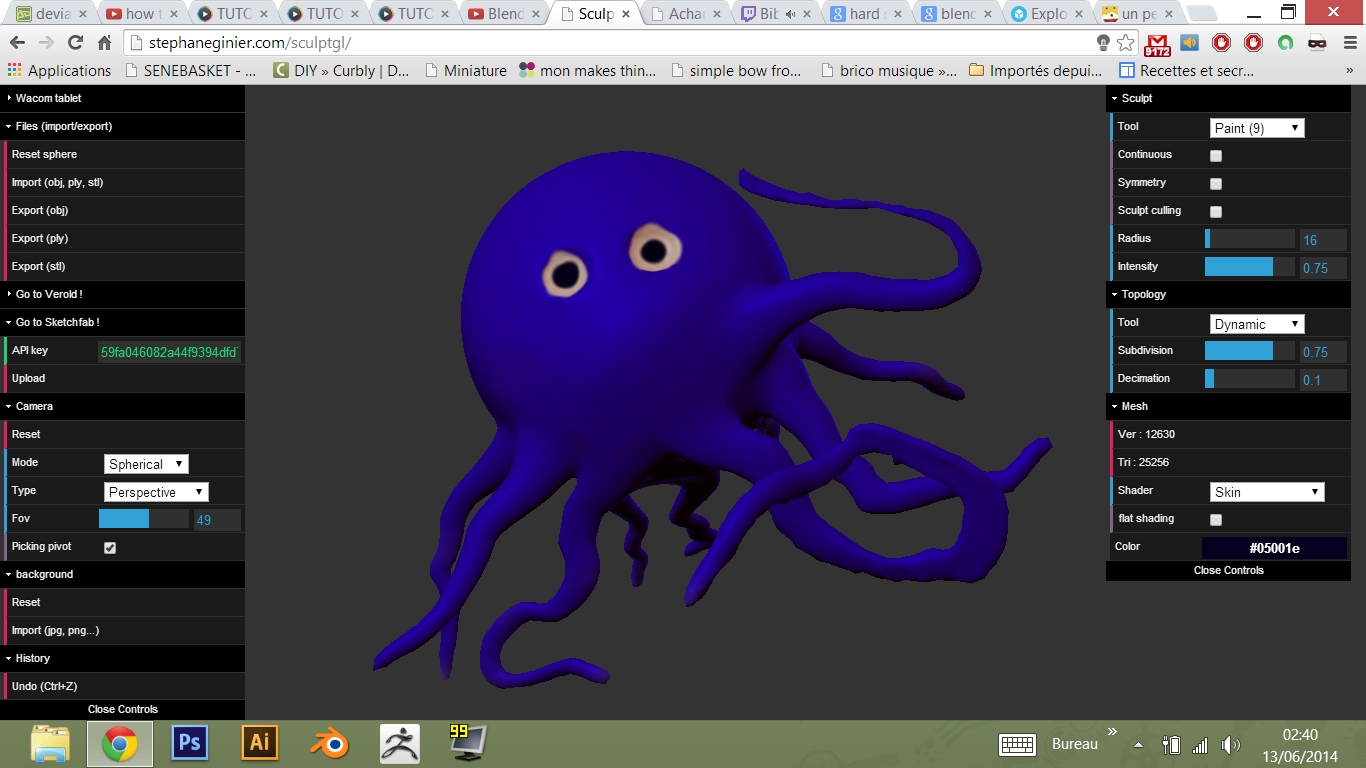The image size is (1366, 768).
Task: Reload the SculptGL page
Action: [75, 43]
